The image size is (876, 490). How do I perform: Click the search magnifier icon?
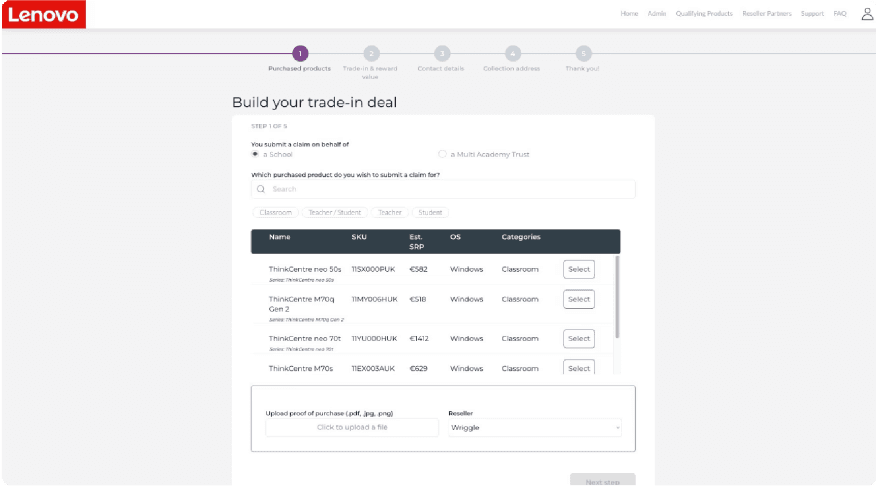[261, 189]
